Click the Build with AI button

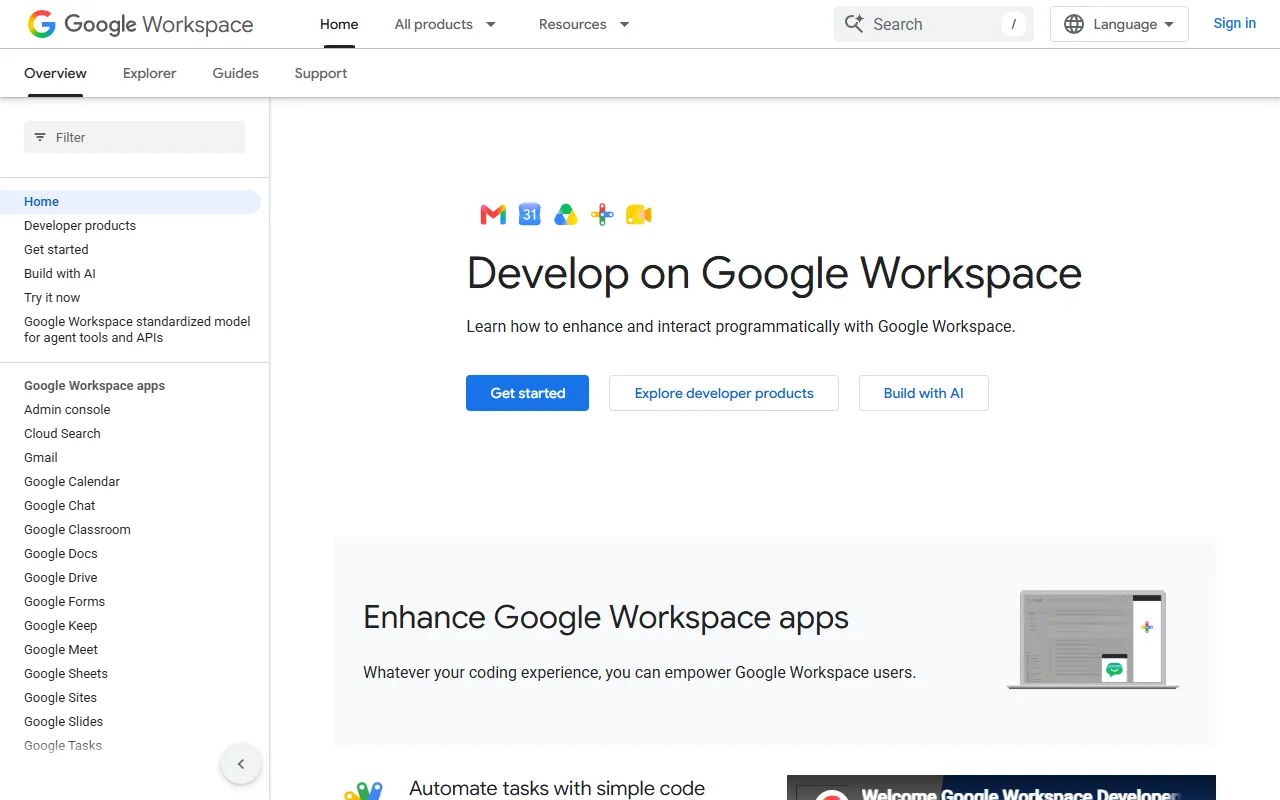pos(924,393)
